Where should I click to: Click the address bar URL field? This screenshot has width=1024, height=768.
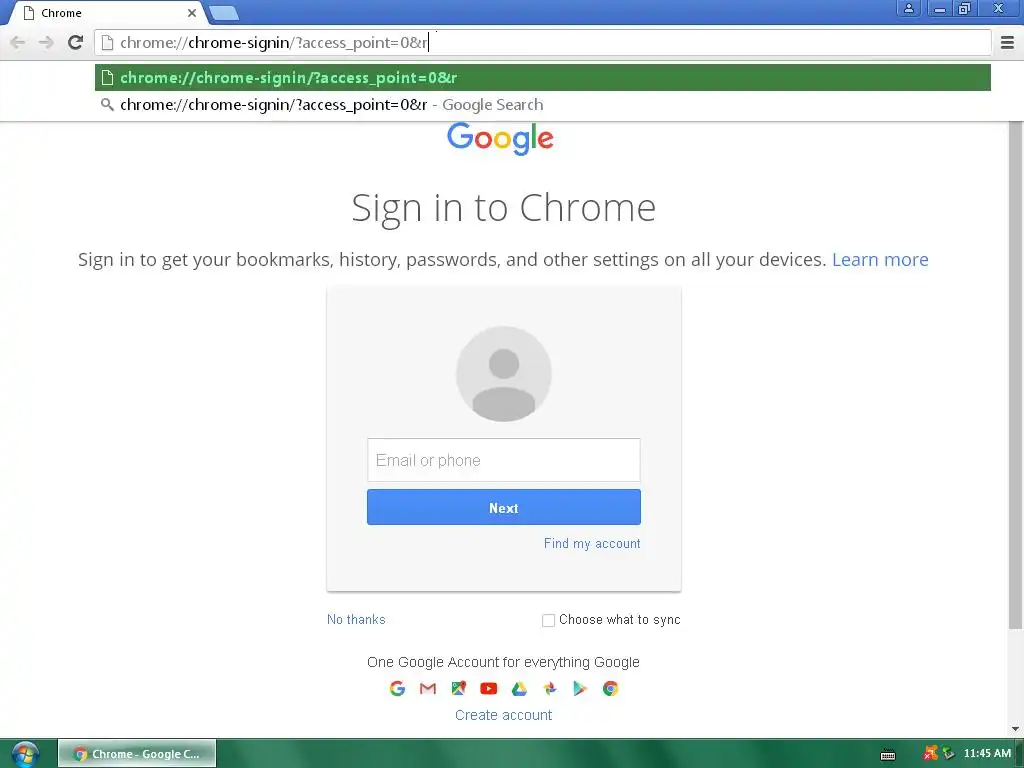543,43
